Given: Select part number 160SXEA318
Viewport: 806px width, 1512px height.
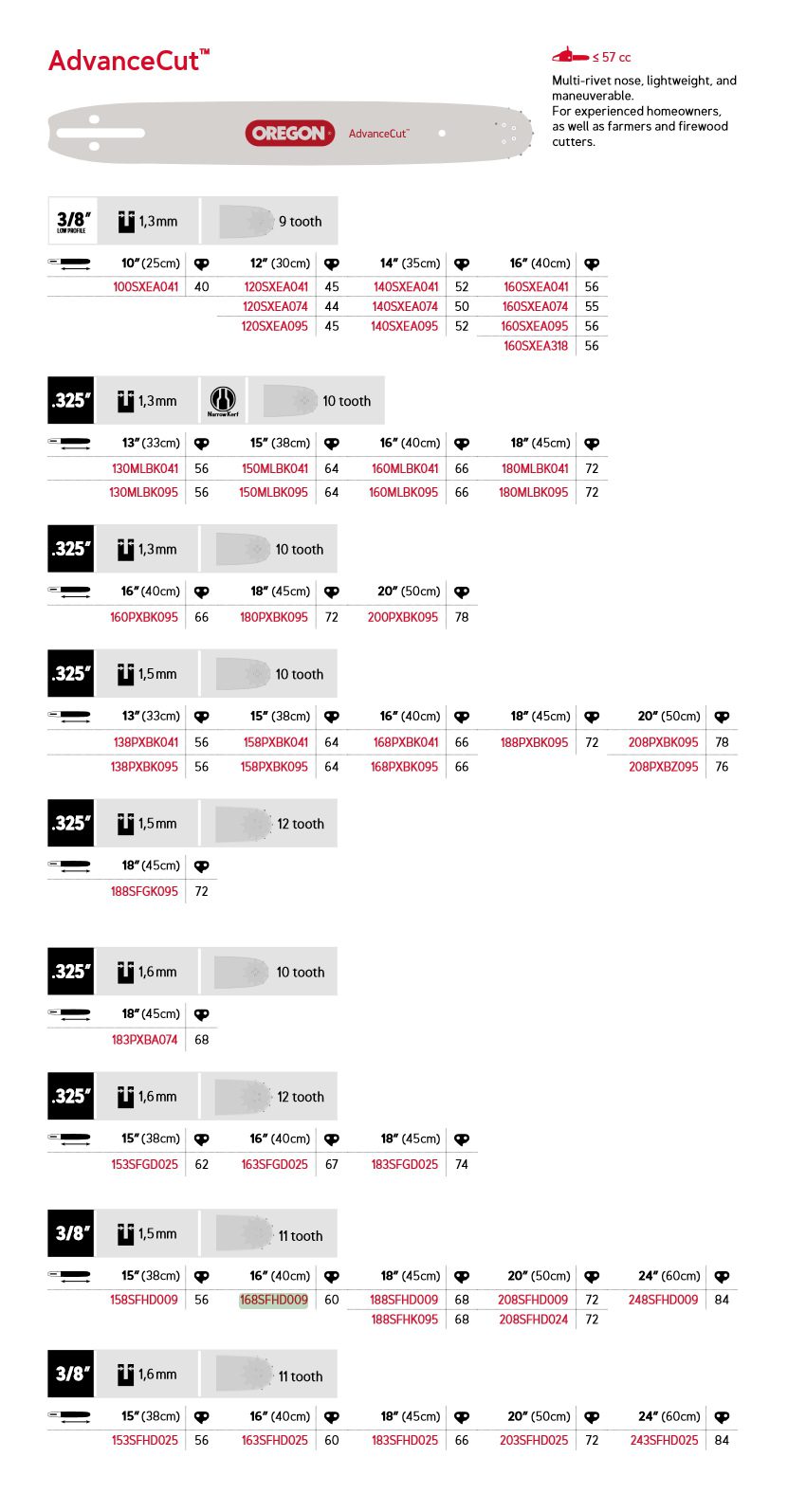Looking at the screenshot, I should [x=536, y=346].
